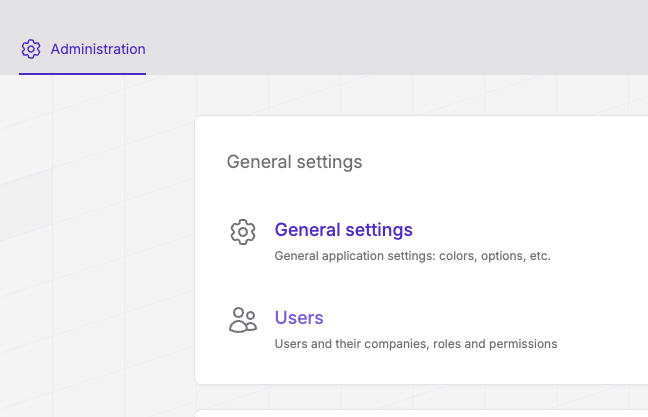
Task: Open the Administration tab
Action: [83, 49]
